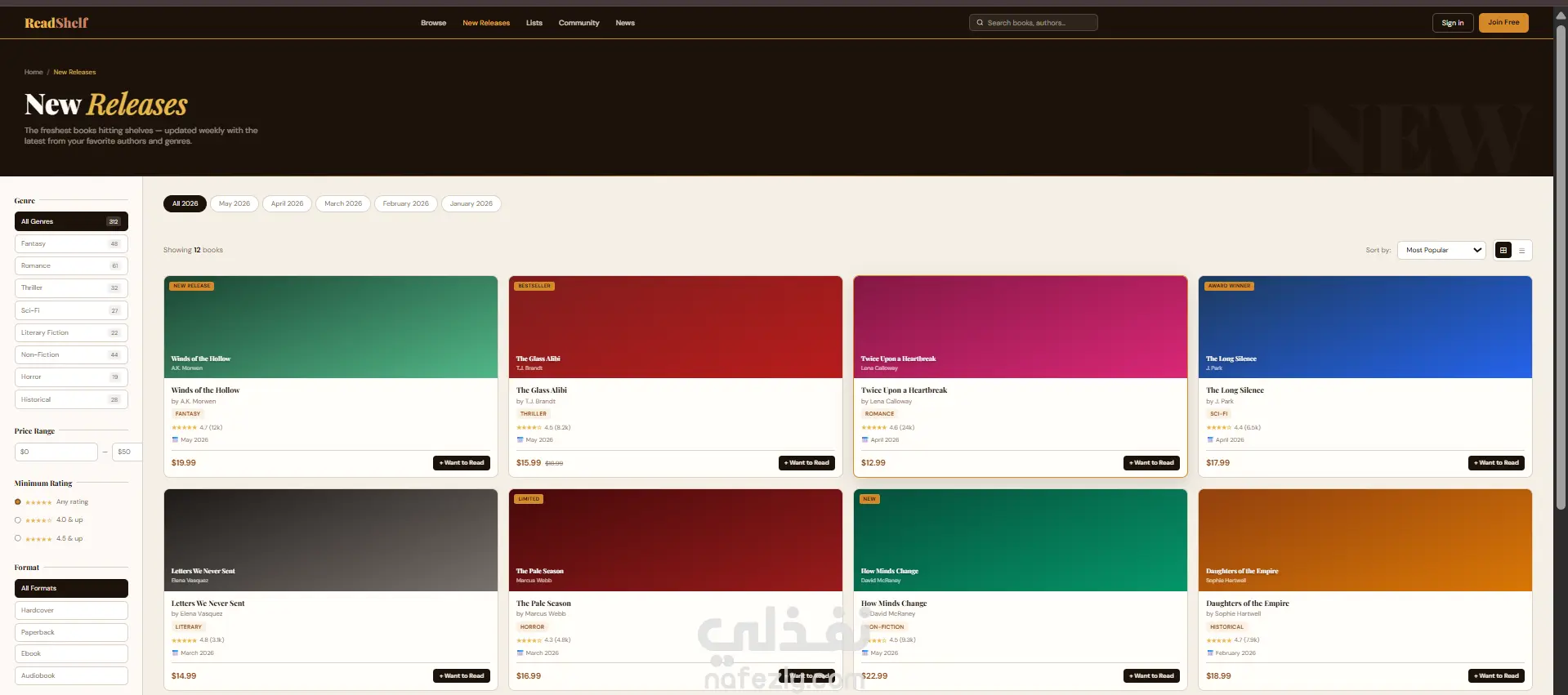Open the Community nav item
The width and height of the screenshot is (1568, 695).
coord(579,23)
